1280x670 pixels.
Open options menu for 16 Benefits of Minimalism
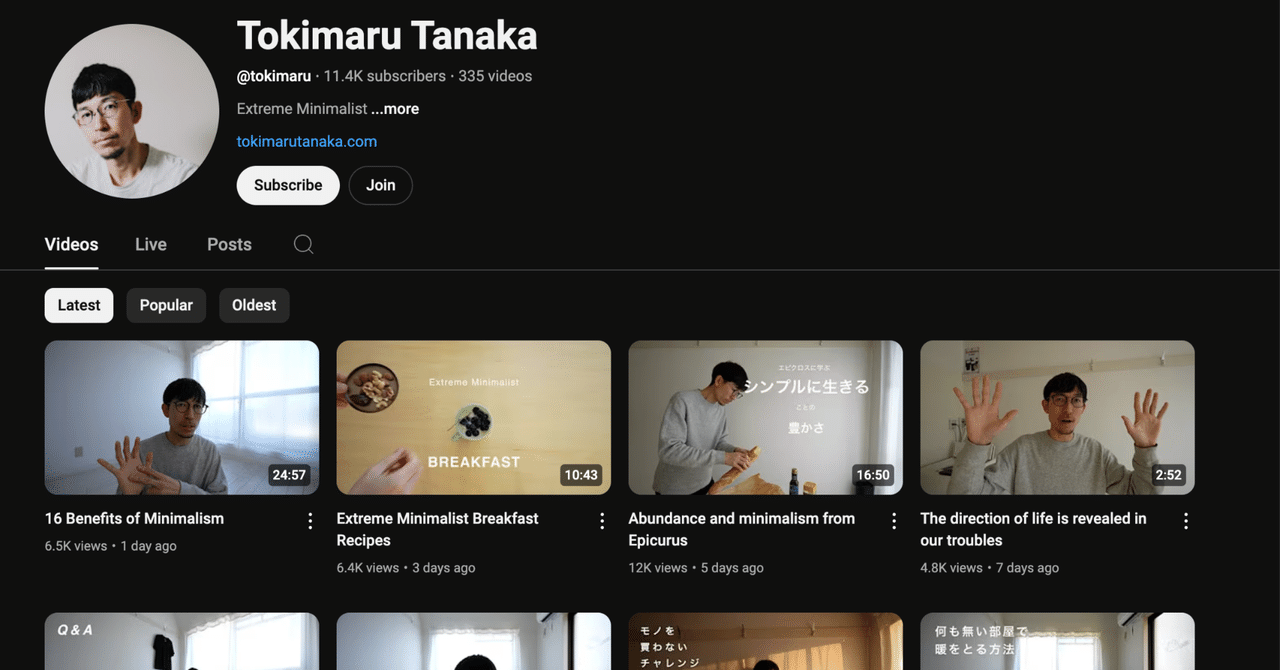tap(309, 520)
